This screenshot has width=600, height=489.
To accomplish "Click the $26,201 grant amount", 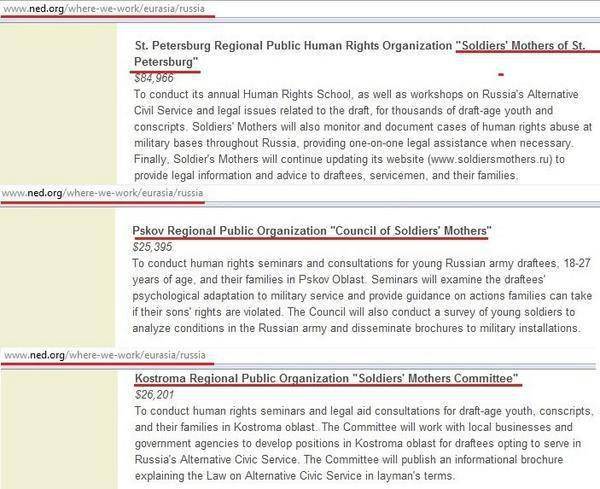I will (x=154, y=394).
